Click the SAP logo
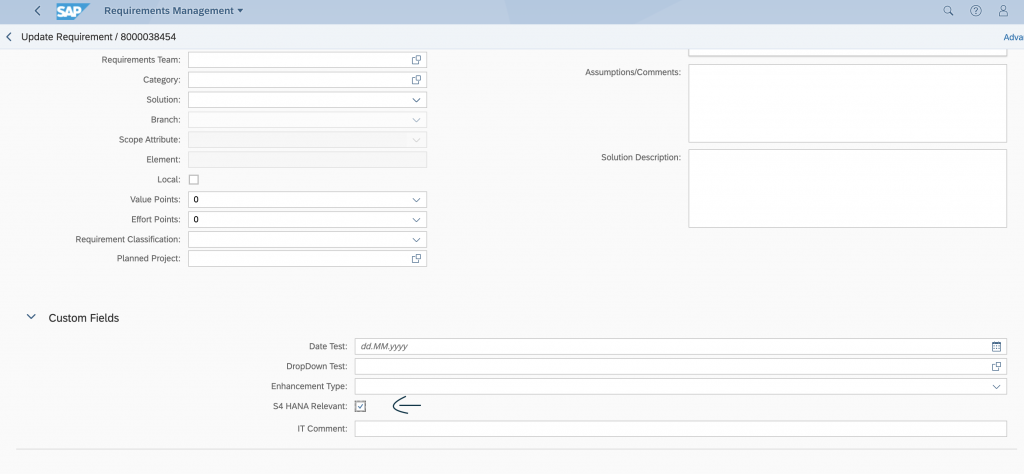The height and width of the screenshot is (474, 1024). pyautogui.click(x=72, y=11)
